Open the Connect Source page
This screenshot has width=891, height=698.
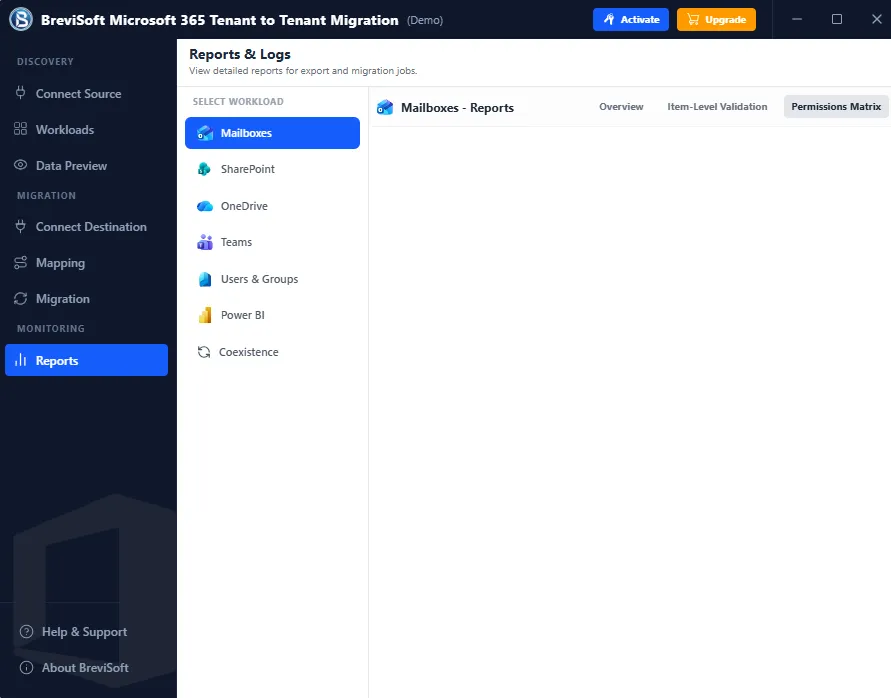(x=86, y=93)
